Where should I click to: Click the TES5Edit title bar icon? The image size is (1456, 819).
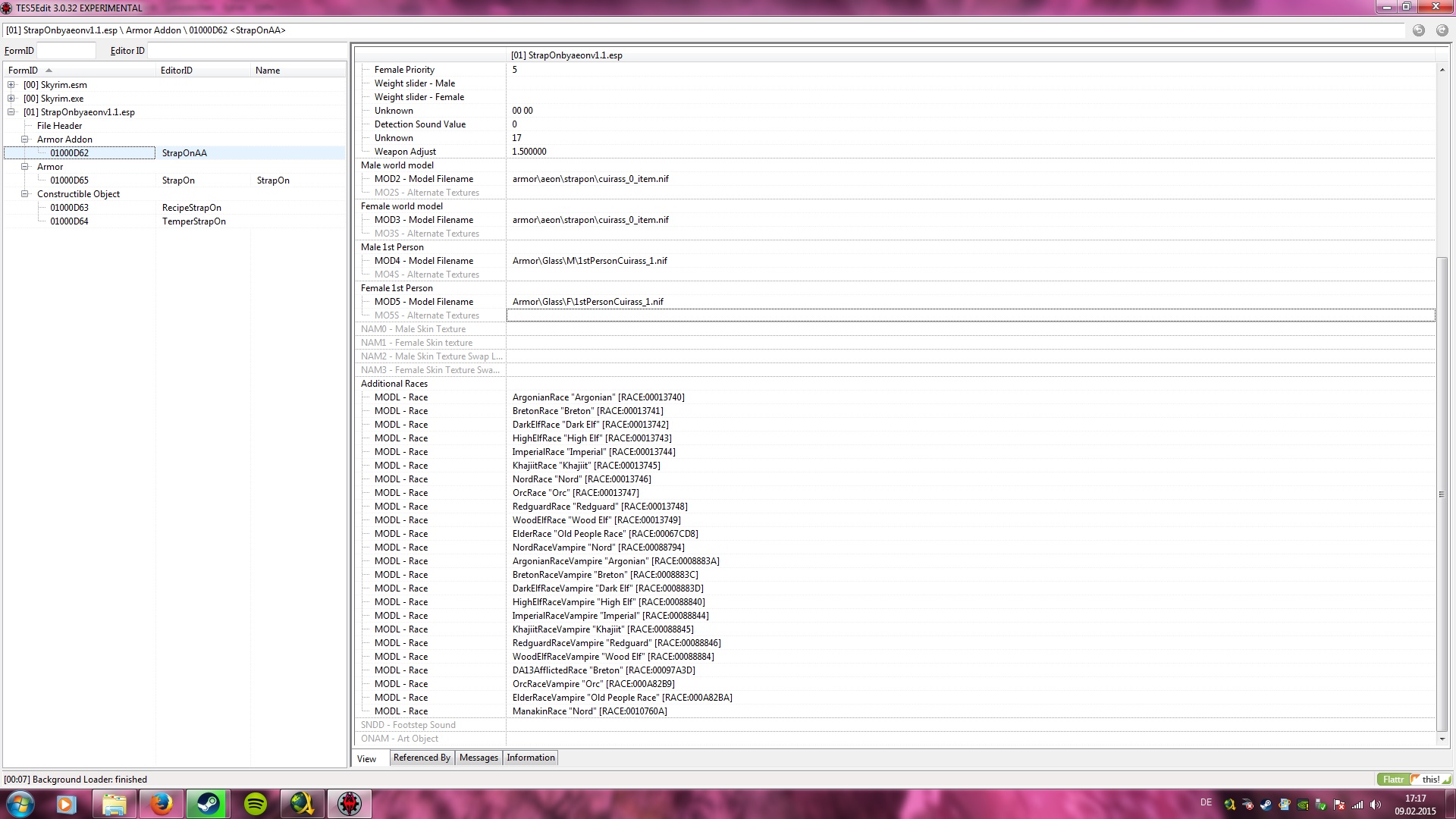[7, 8]
